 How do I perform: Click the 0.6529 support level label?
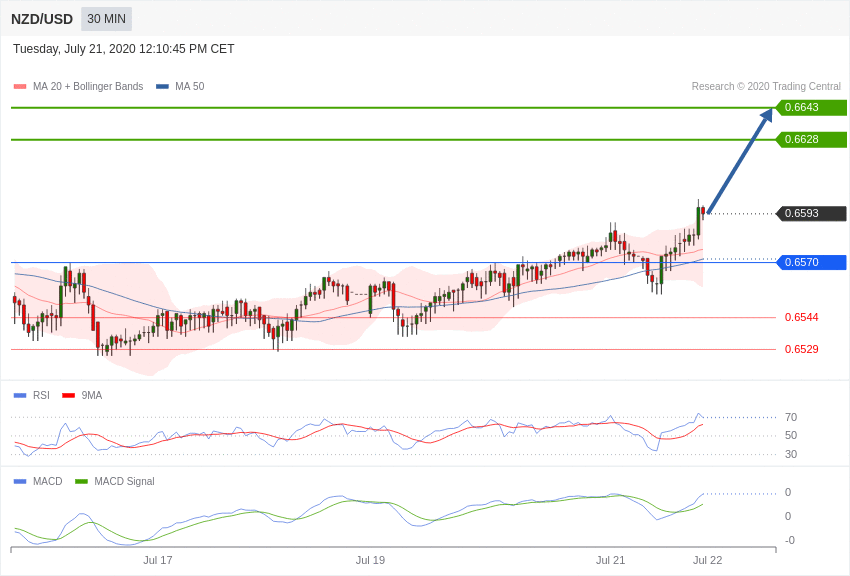point(802,349)
